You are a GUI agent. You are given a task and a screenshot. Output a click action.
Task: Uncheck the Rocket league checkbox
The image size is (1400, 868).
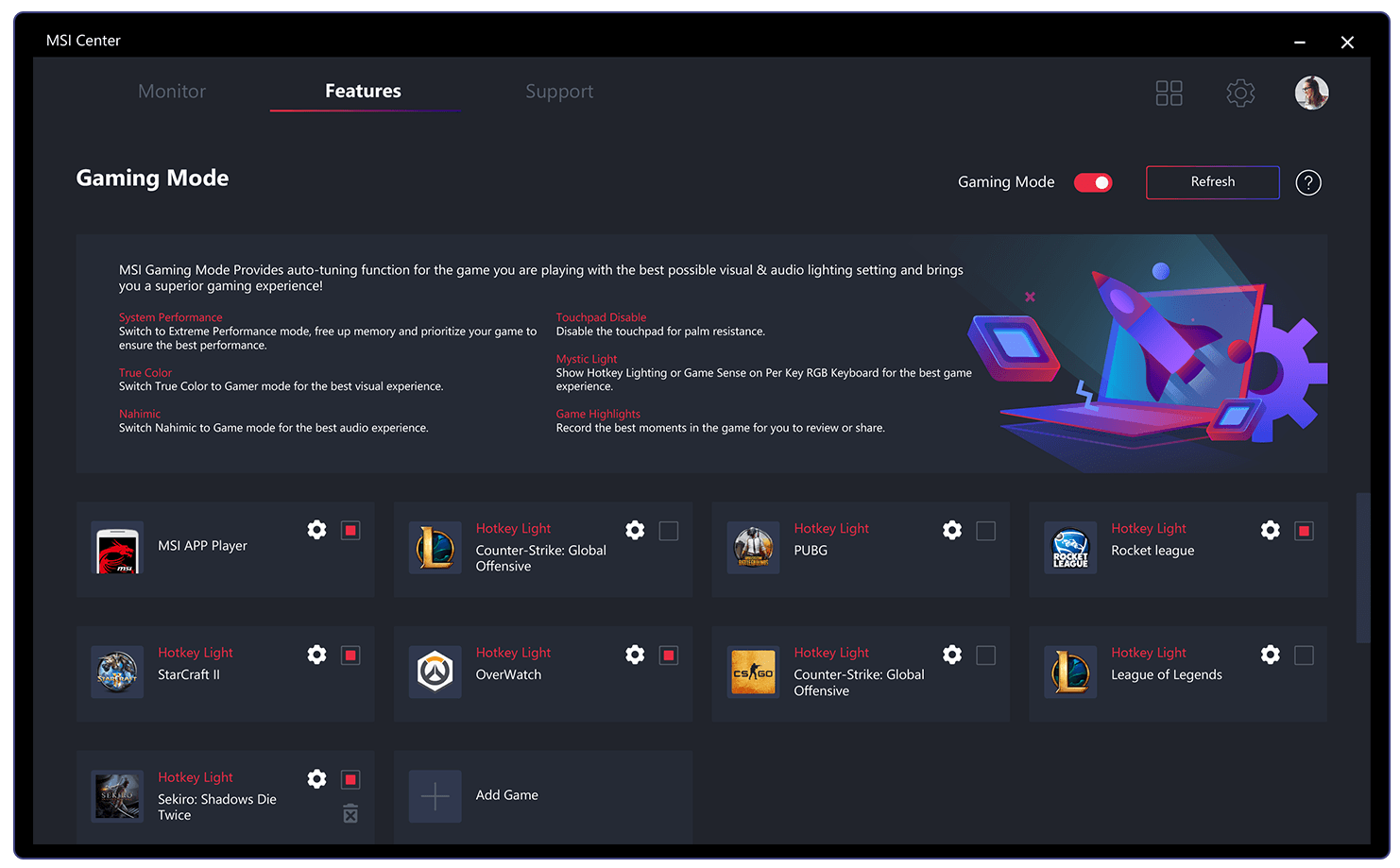pos(1305,531)
